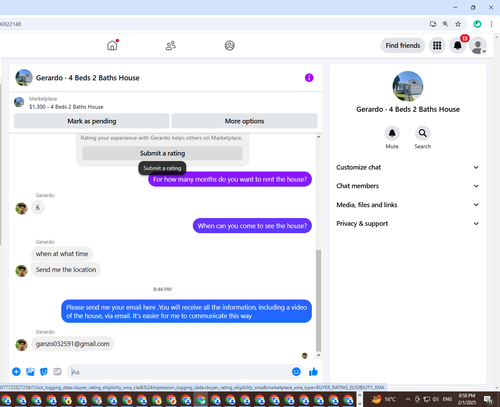
Task: Click the green browser extension icon
Action: 477,24
